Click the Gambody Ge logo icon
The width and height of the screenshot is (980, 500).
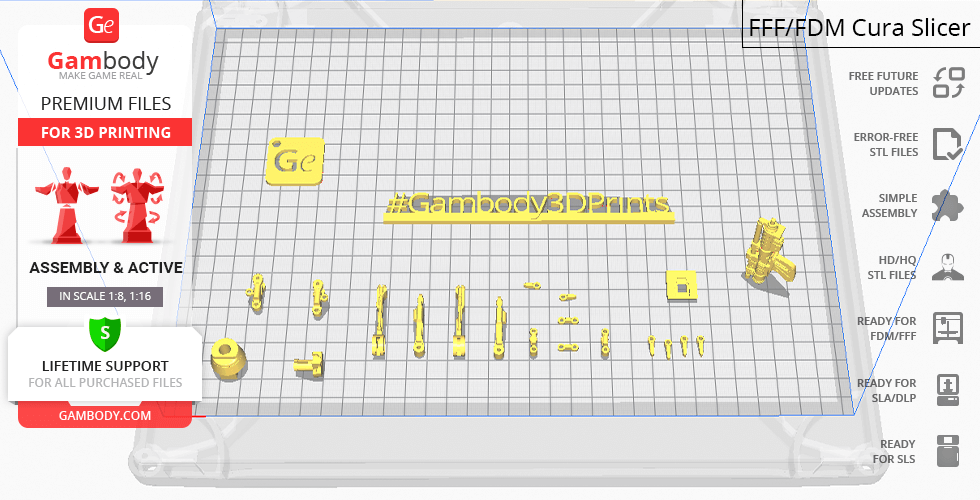(x=104, y=25)
